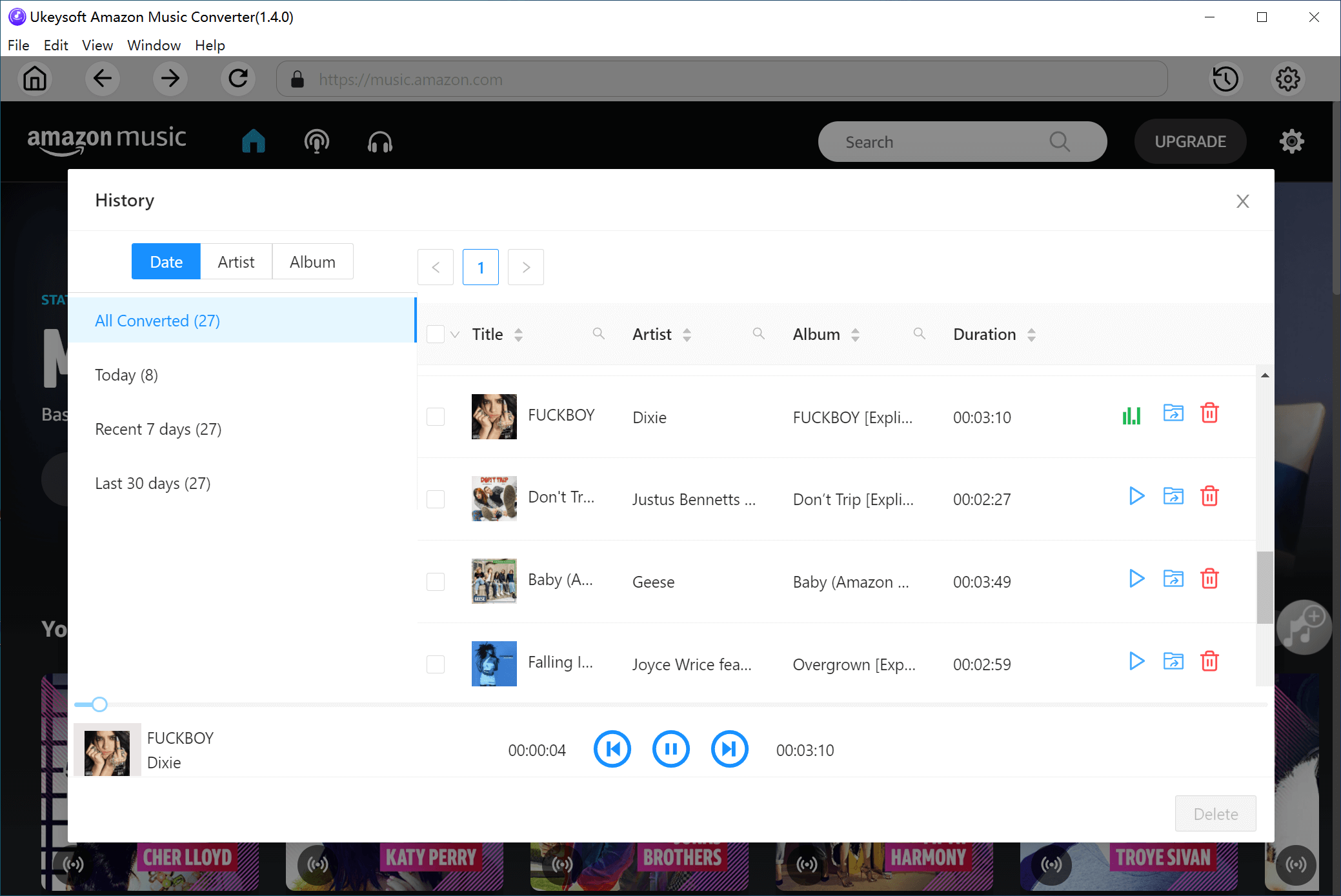This screenshot has width=1341, height=896.
Task: Click the Amazon Music Search field
Action: click(962, 142)
